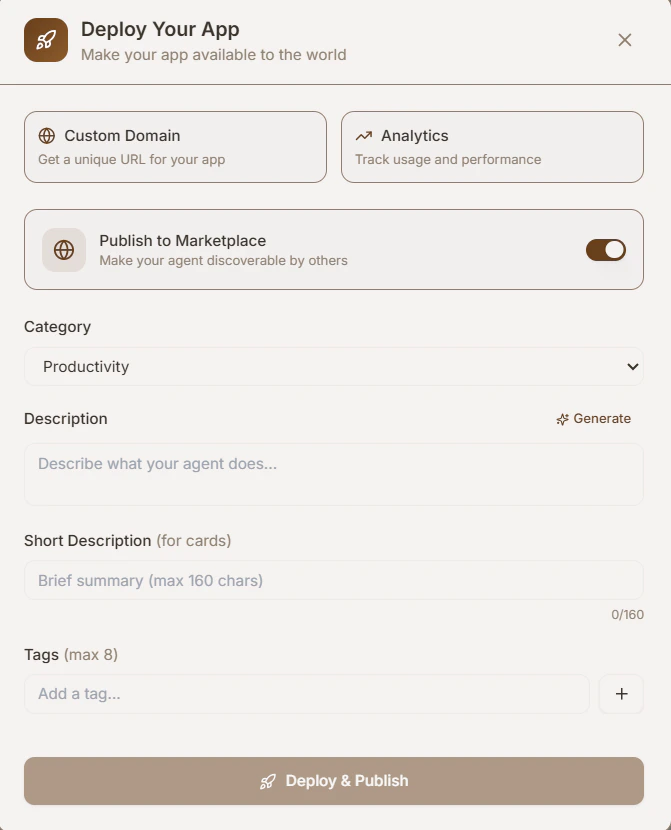Open the Category dropdown

pos(334,366)
